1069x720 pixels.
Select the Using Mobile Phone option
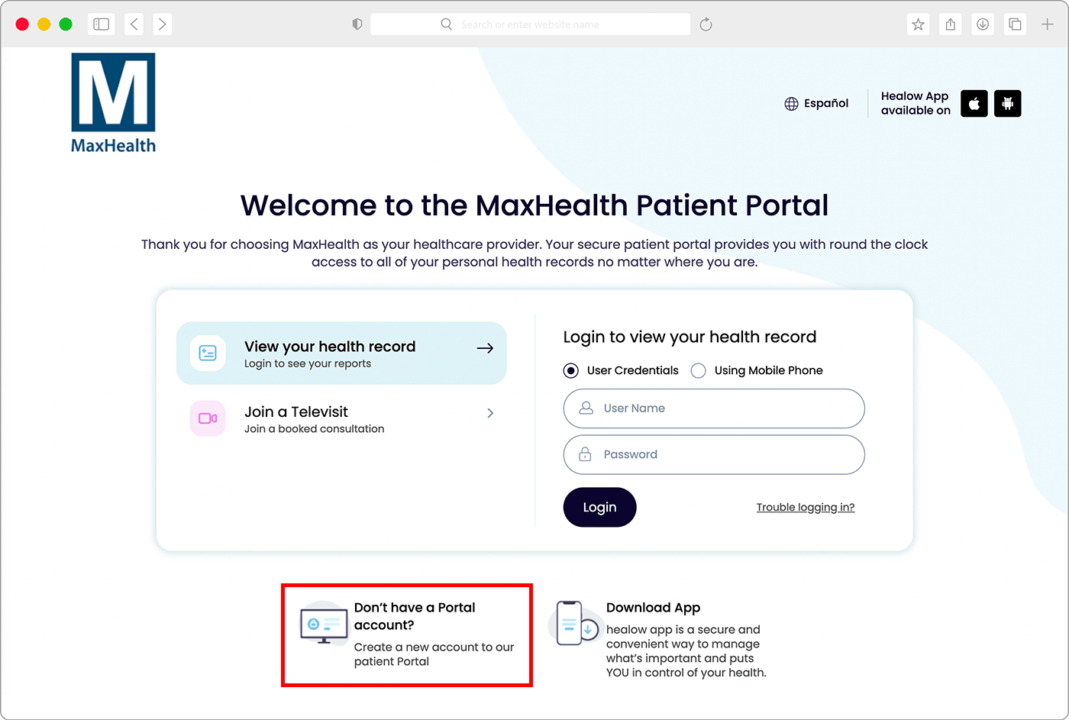pos(698,371)
